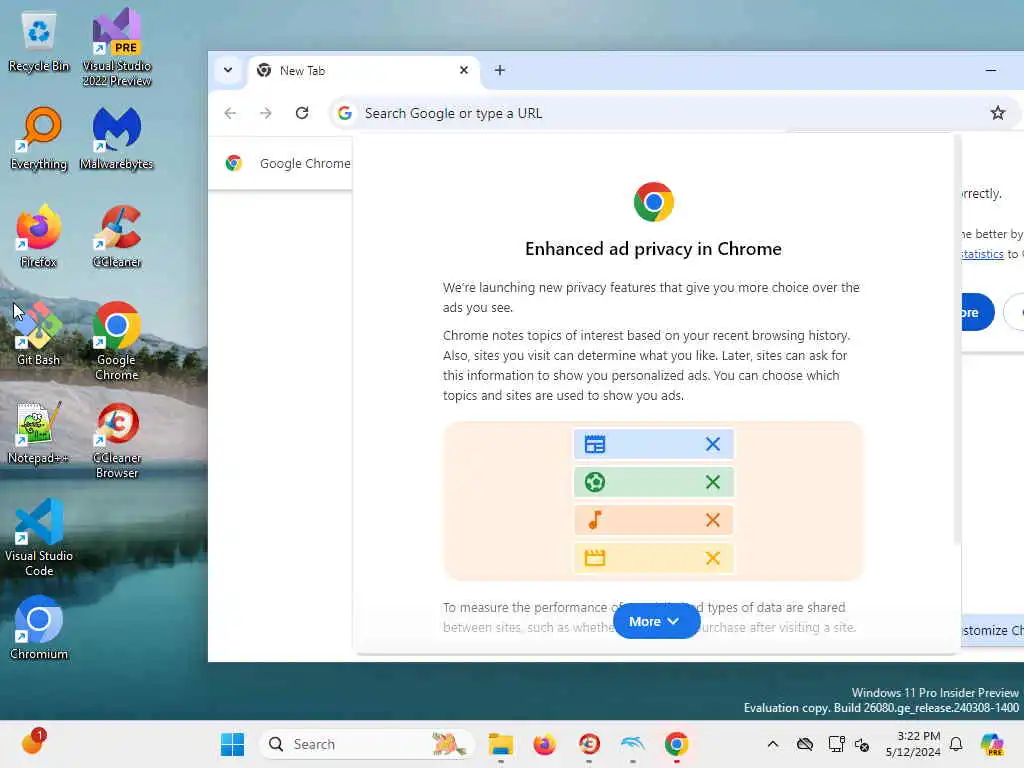The width and height of the screenshot is (1024, 768).
Task: Show hidden system tray icons
Action: coord(773,744)
